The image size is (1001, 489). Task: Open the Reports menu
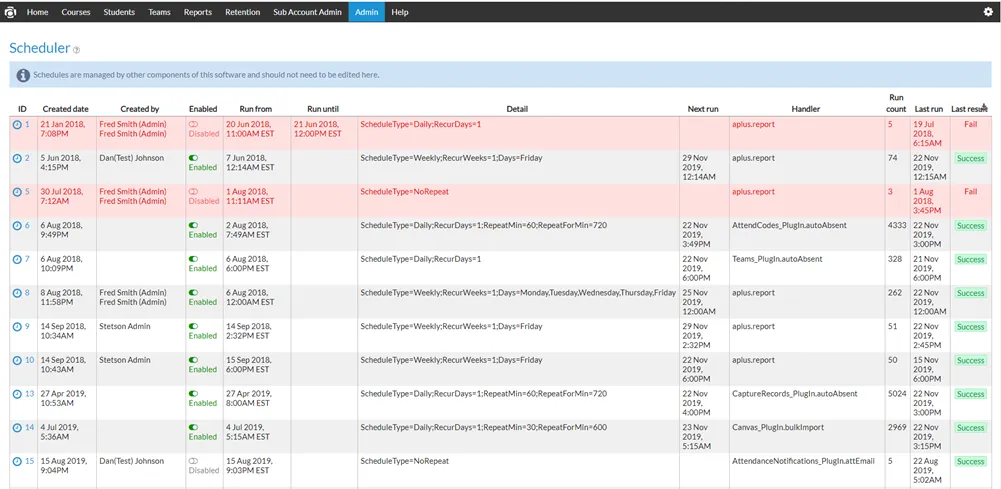(198, 12)
